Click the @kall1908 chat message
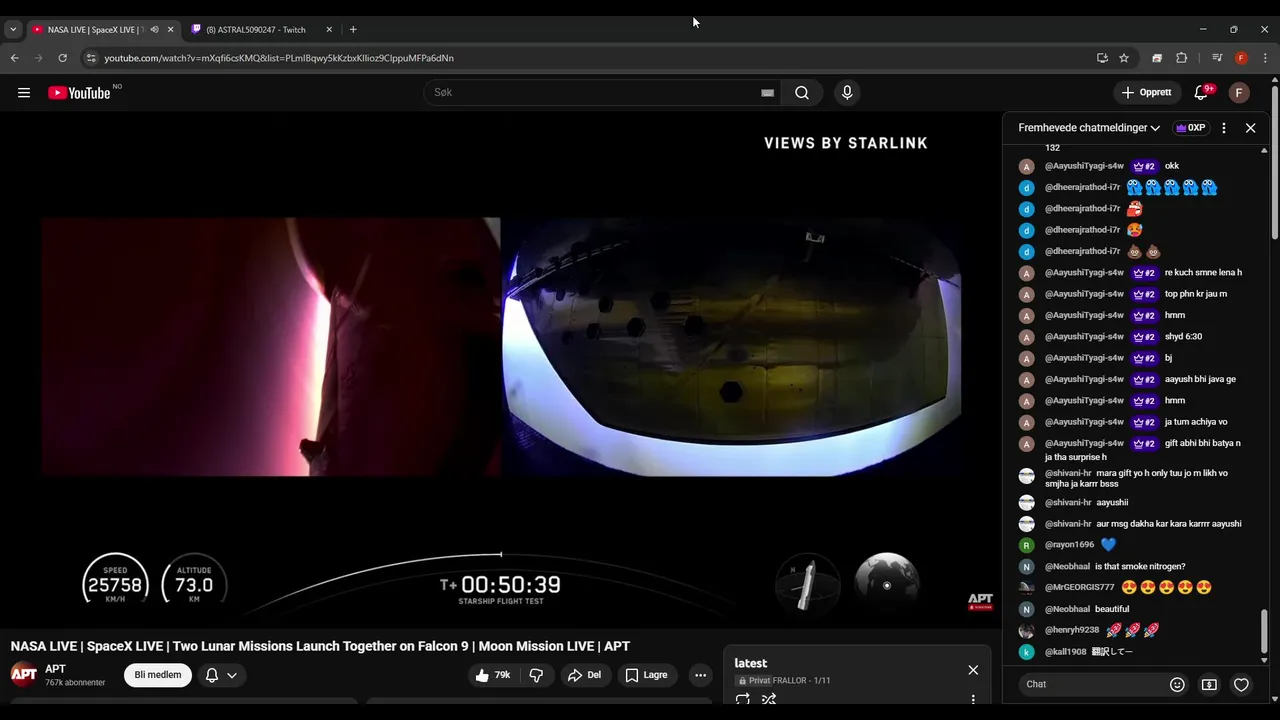 click(x=1135, y=652)
